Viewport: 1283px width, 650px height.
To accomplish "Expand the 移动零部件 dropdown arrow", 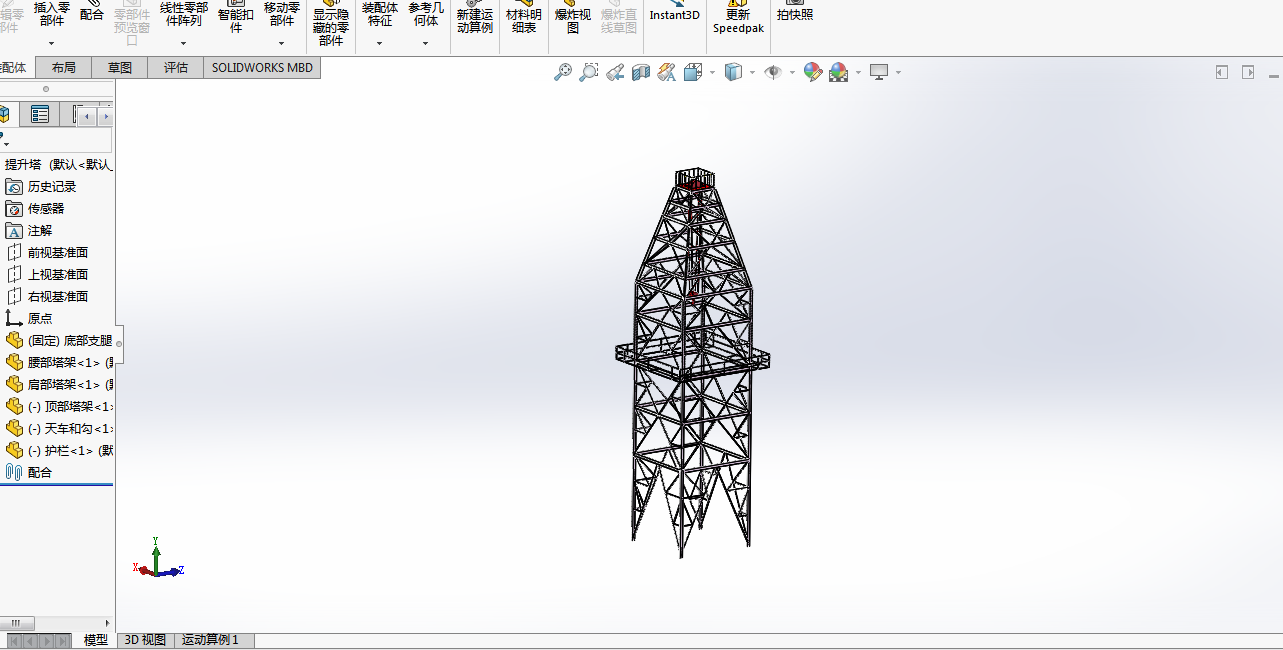I will coord(281,43).
